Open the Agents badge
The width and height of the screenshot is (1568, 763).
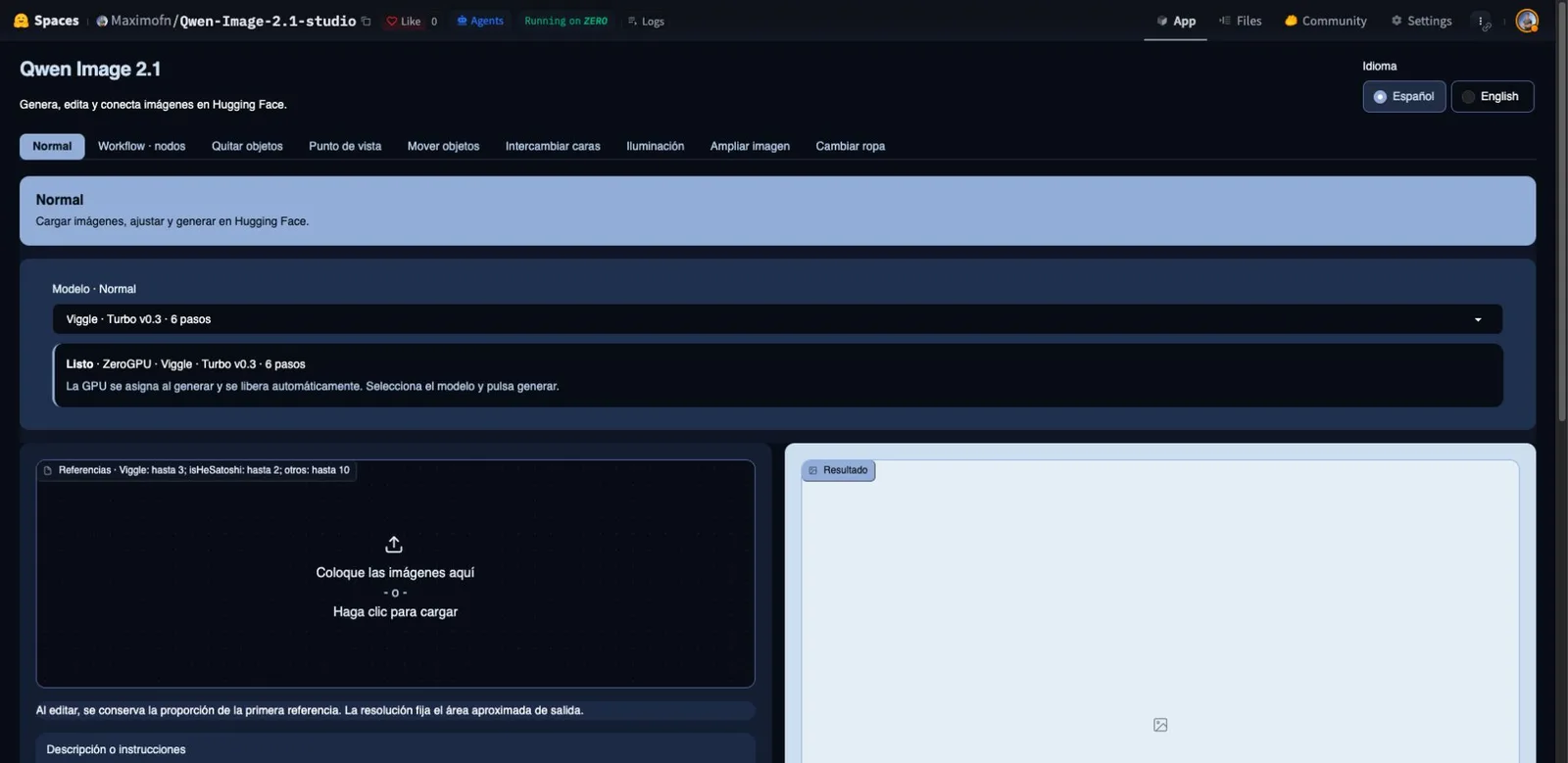pos(480,21)
